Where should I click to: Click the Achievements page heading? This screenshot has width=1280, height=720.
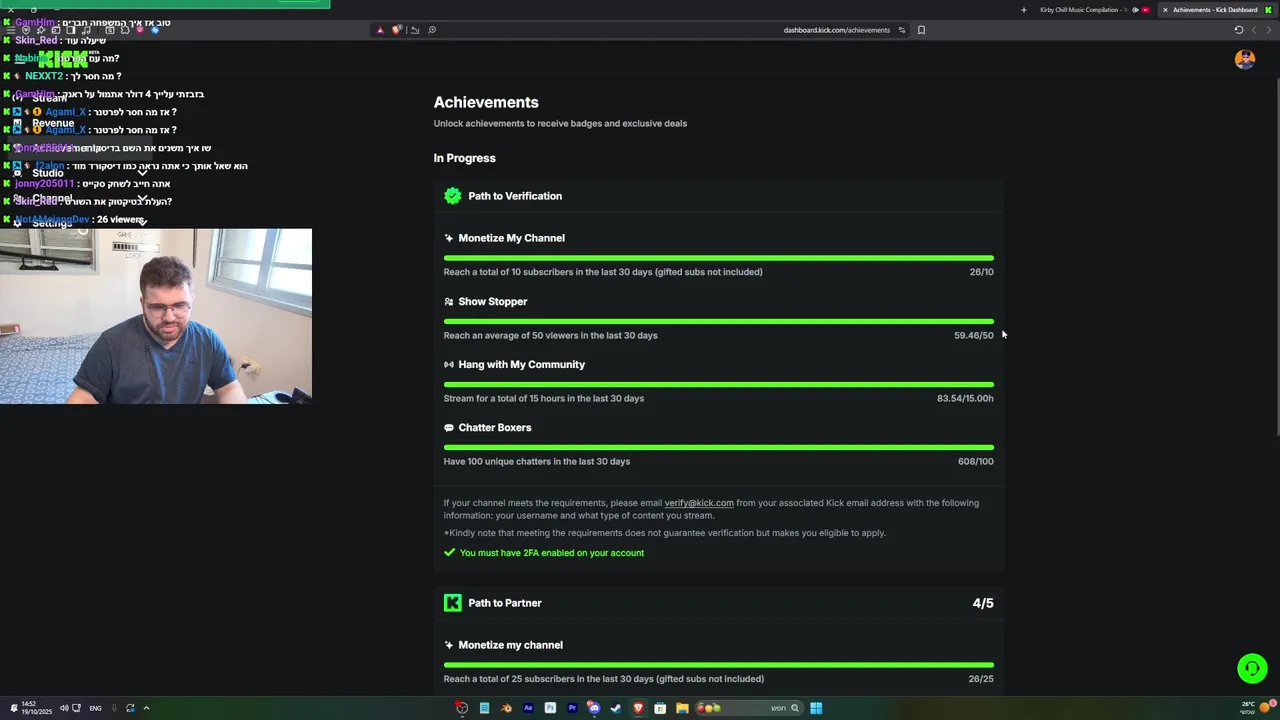point(486,102)
